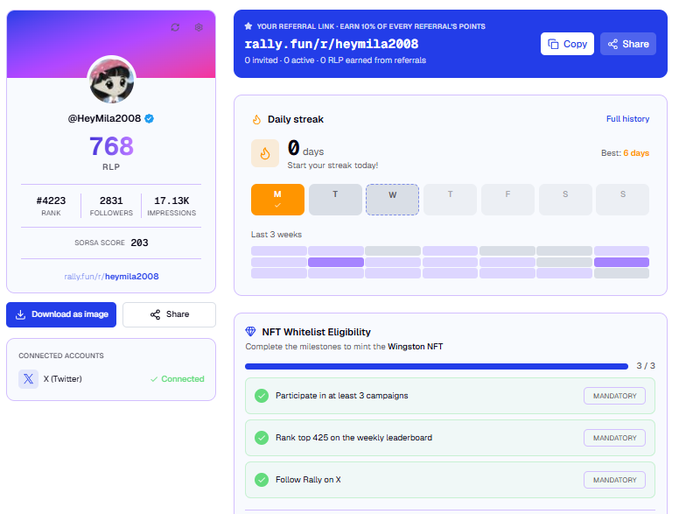Select Wednesday dashed streak day tile
The height and width of the screenshot is (514, 679).
click(x=392, y=199)
